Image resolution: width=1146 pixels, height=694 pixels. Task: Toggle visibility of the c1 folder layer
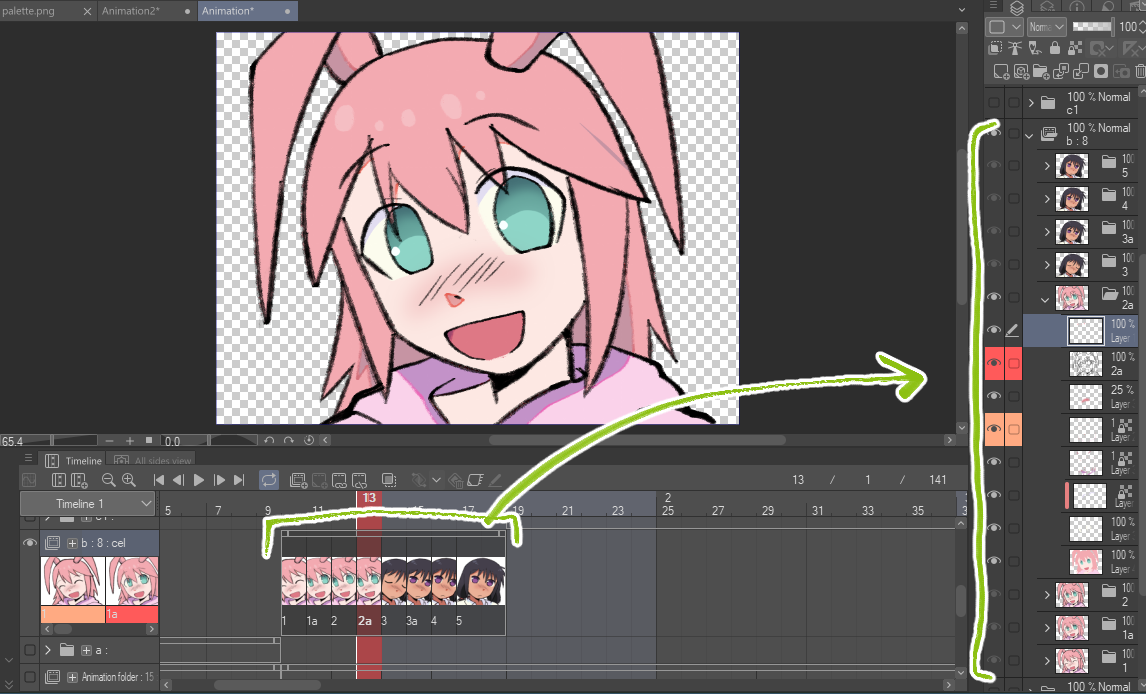click(x=993, y=103)
